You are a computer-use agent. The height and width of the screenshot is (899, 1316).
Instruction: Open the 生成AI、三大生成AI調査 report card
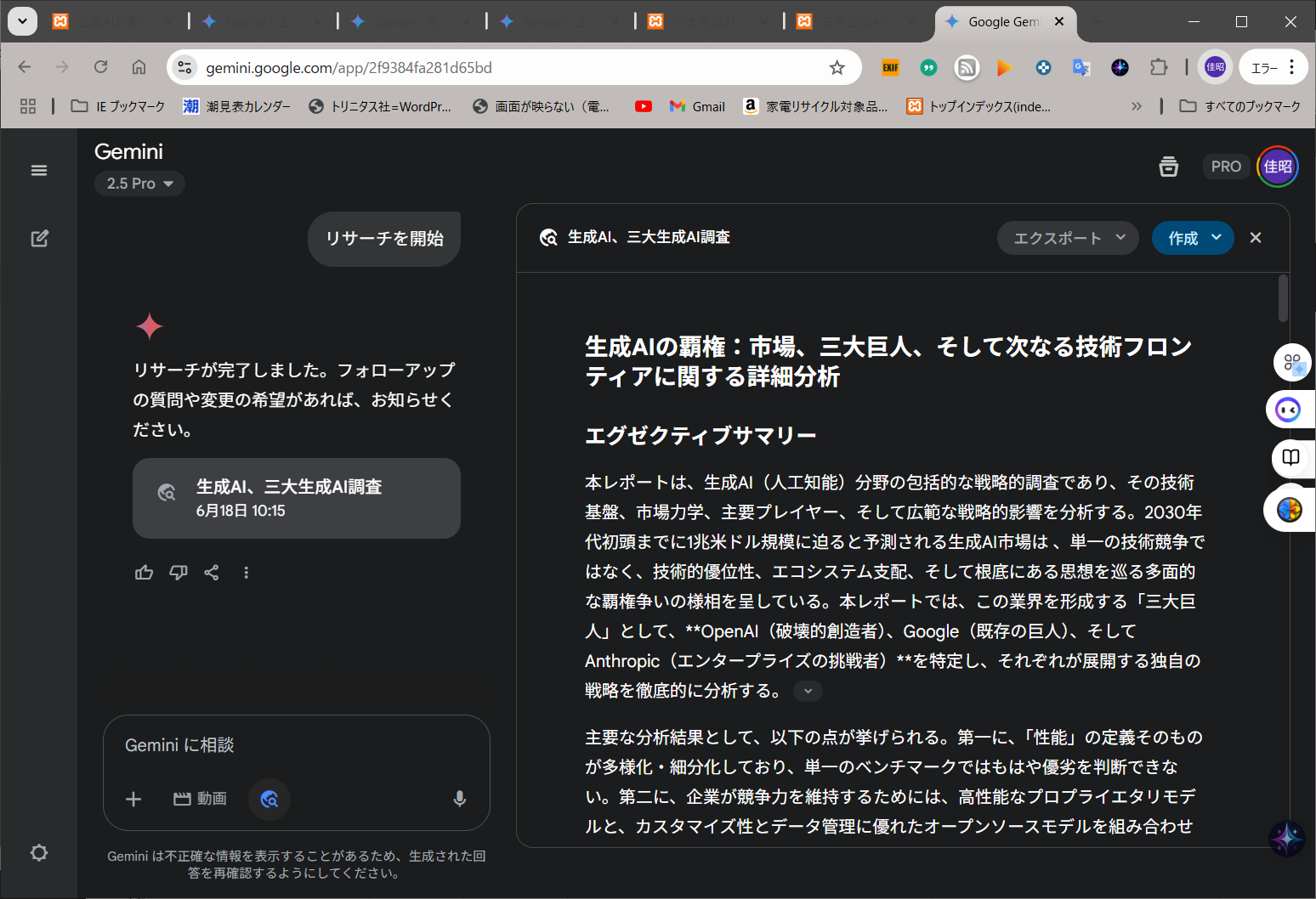click(297, 498)
